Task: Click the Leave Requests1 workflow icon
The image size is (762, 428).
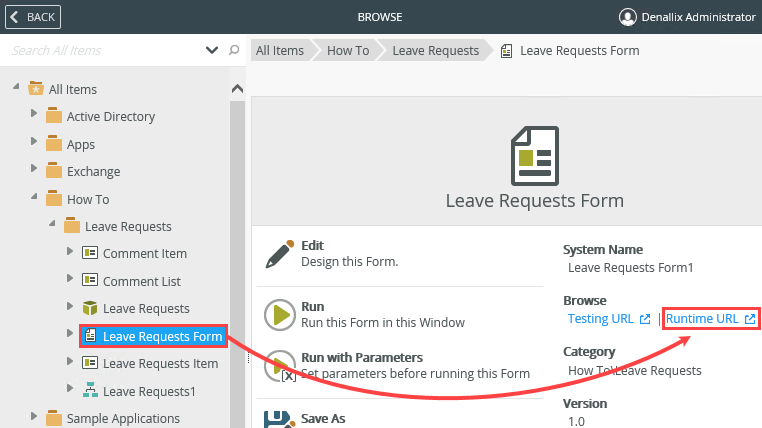Action: [x=89, y=390]
